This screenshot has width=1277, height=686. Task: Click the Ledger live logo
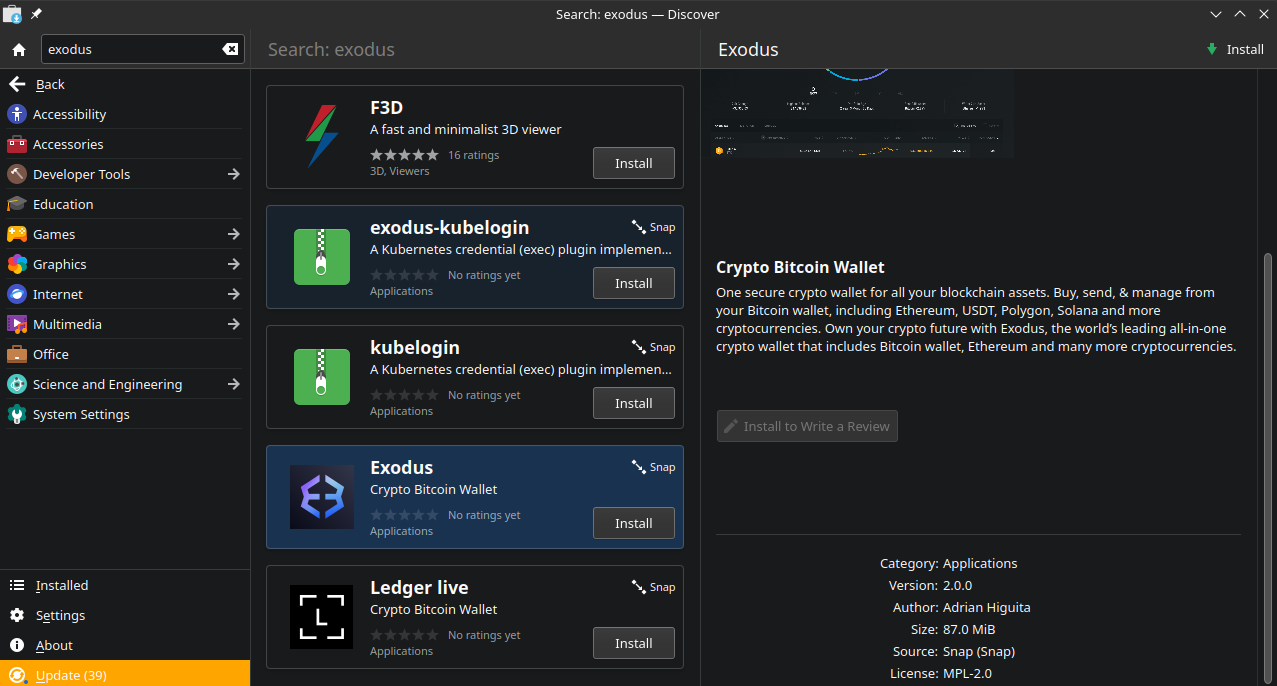(322, 617)
